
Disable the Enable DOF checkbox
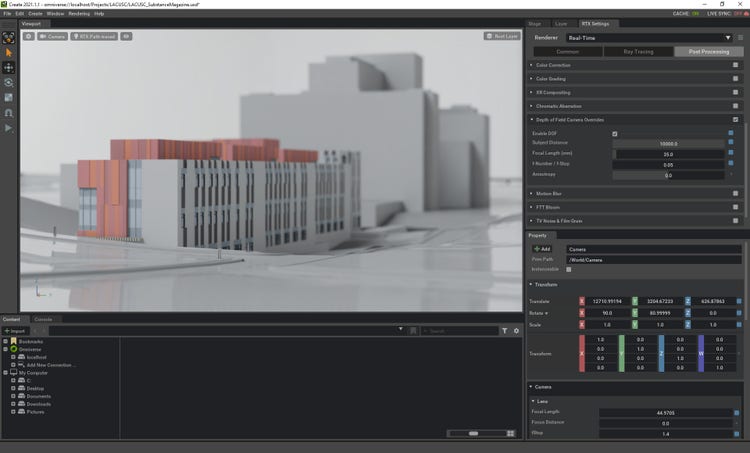pyautogui.click(x=614, y=133)
